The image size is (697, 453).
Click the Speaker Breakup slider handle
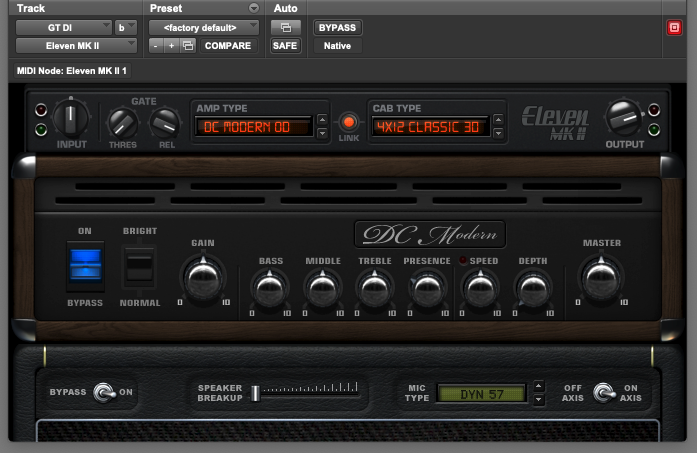pos(256,393)
